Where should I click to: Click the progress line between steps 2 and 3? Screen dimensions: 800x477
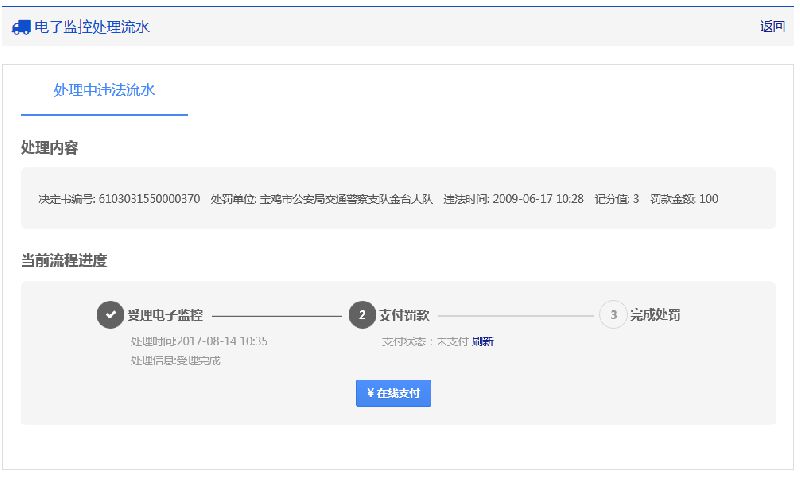pyautogui.click(x=515, y=316)
